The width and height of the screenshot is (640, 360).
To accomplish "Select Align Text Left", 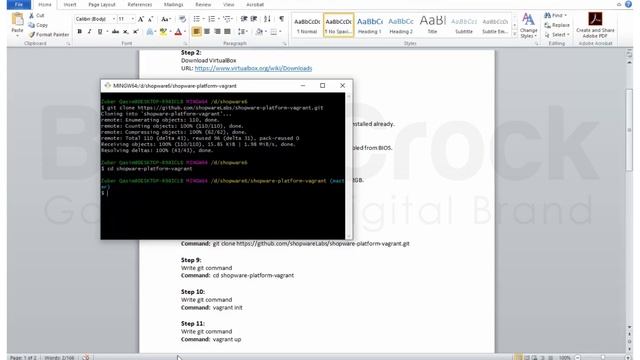I will [x=196, y=32].
